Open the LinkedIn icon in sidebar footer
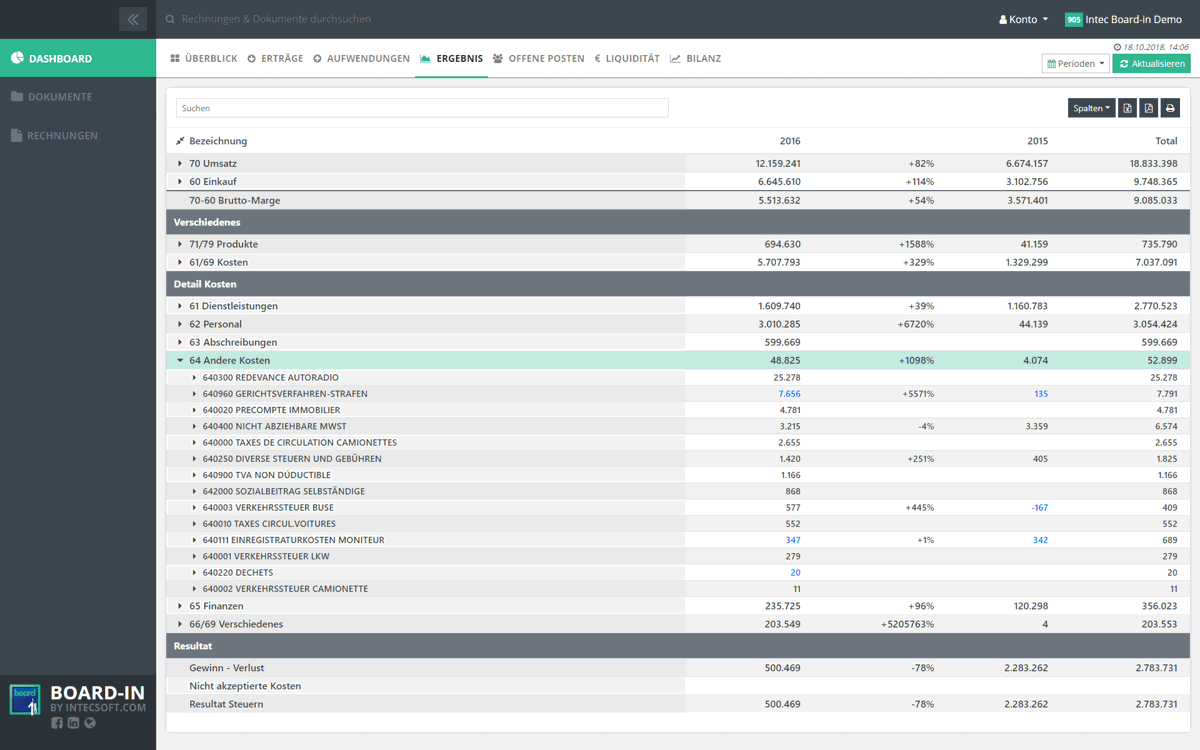Image resolution: width=1200 pixels, height=750 pixels. [x=73, y=723]
